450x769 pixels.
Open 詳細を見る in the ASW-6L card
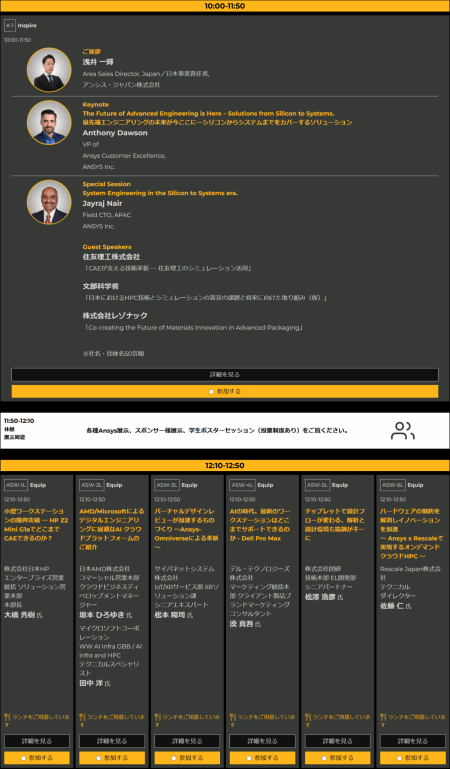(x=413, y=741)
